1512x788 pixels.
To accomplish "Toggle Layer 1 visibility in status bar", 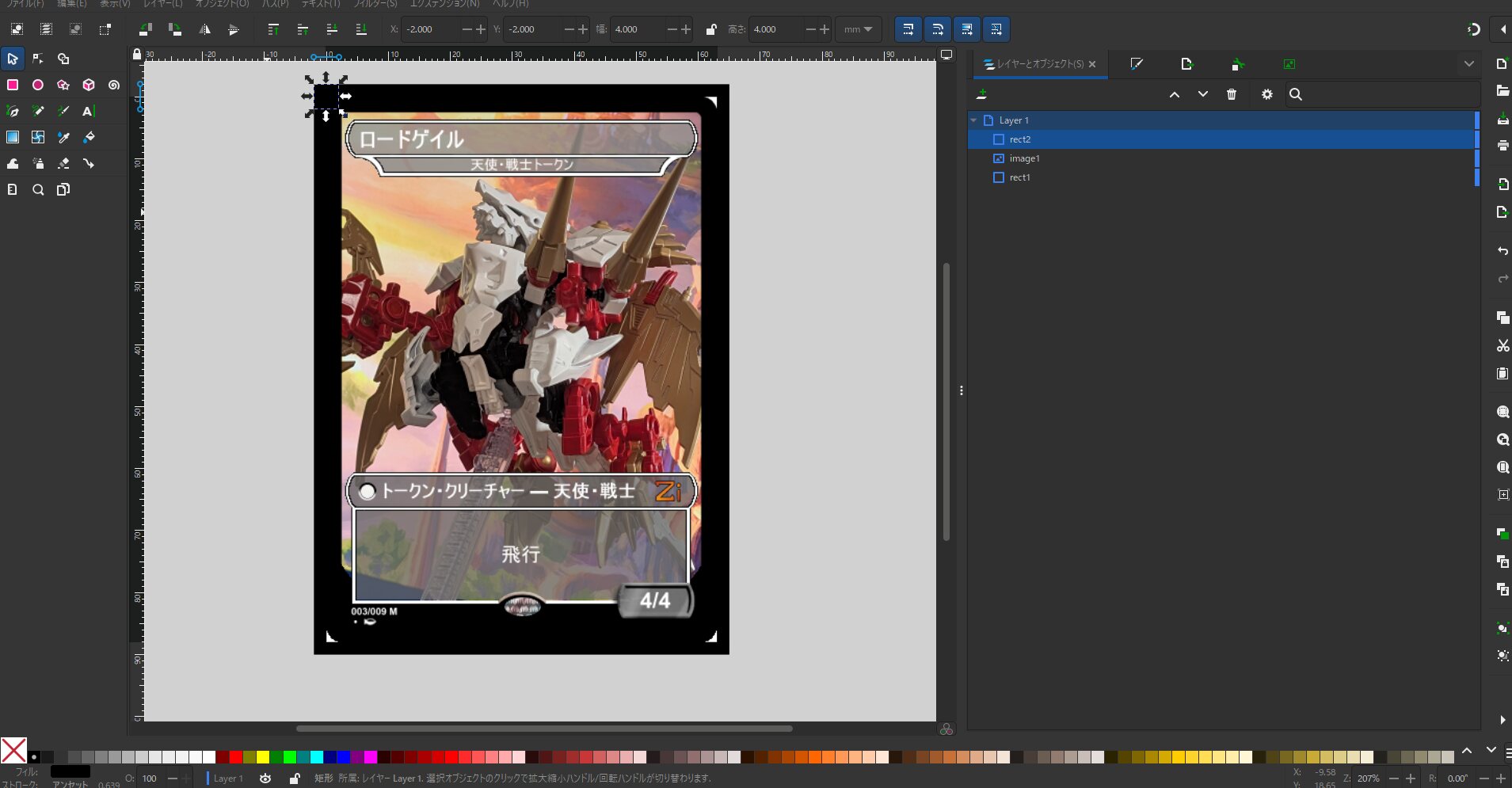I will point(265,778).
